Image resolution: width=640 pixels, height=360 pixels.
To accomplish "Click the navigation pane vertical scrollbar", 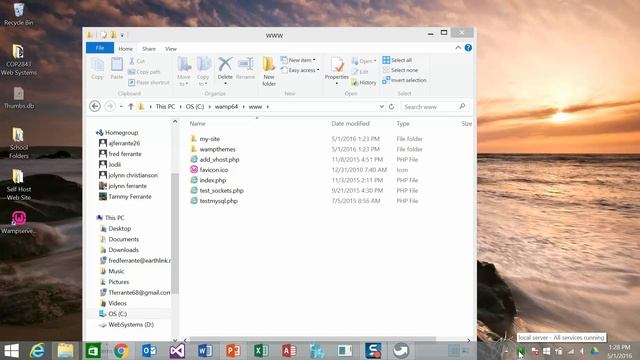I will coord(175,233).
